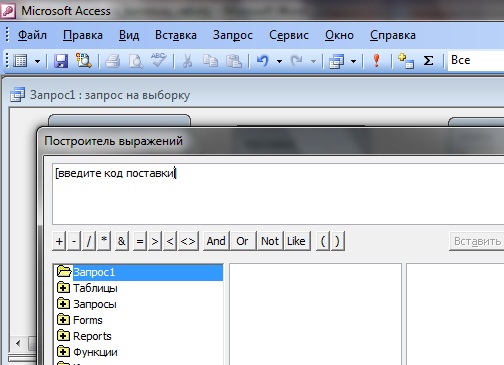Viewport: 504px width, 365px height.
Task: Select the Таблицы tree item label
Action: 95,288
